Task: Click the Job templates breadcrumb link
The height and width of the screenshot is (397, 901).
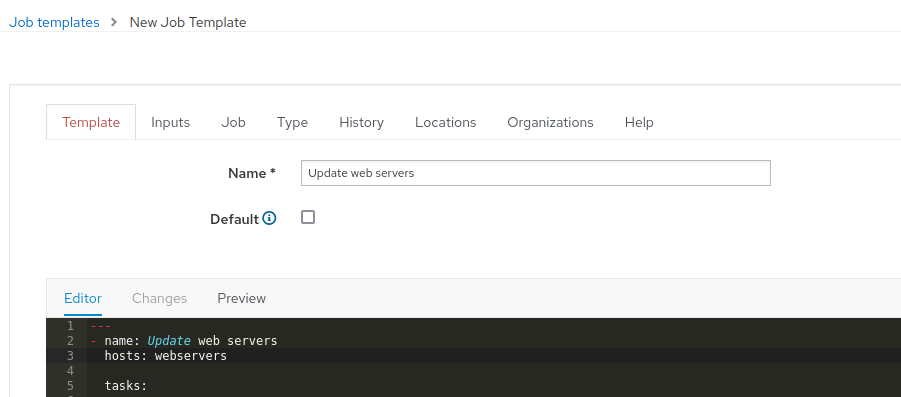Action: tap(54, 22)
